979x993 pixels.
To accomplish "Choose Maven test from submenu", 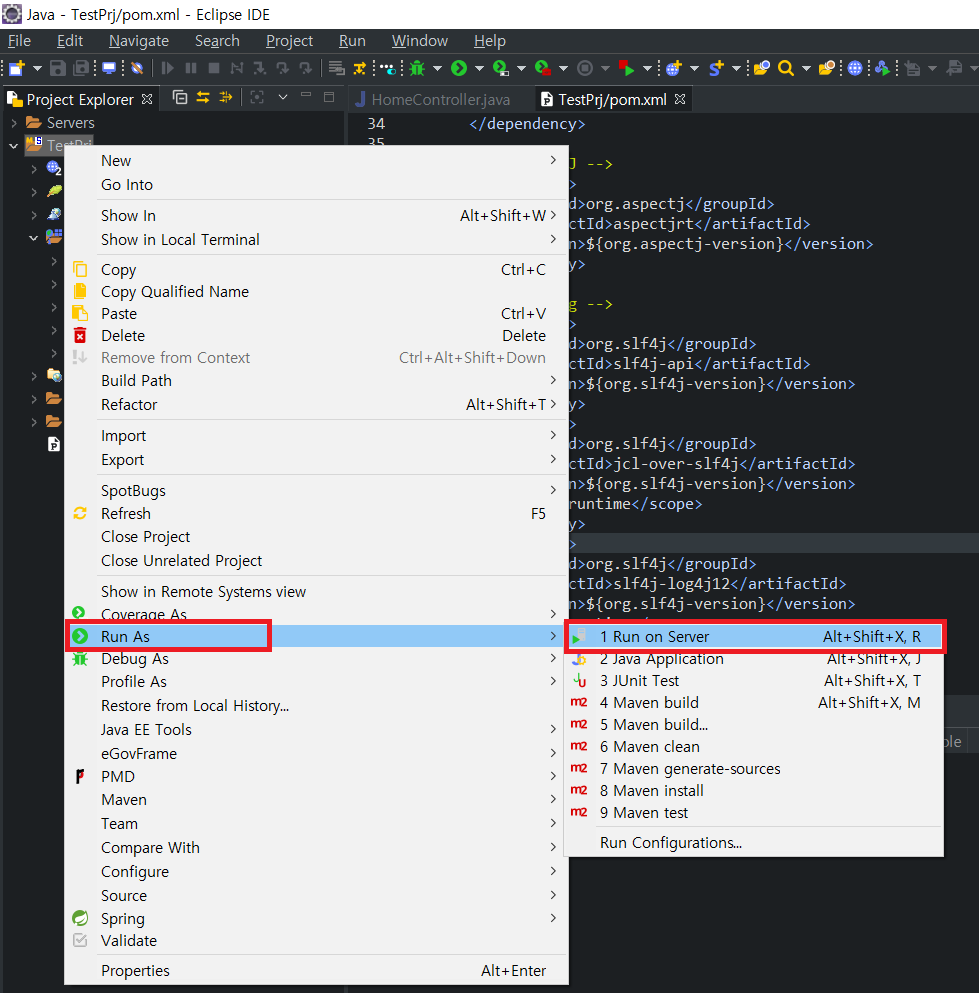I will click(x=753, y=813).
